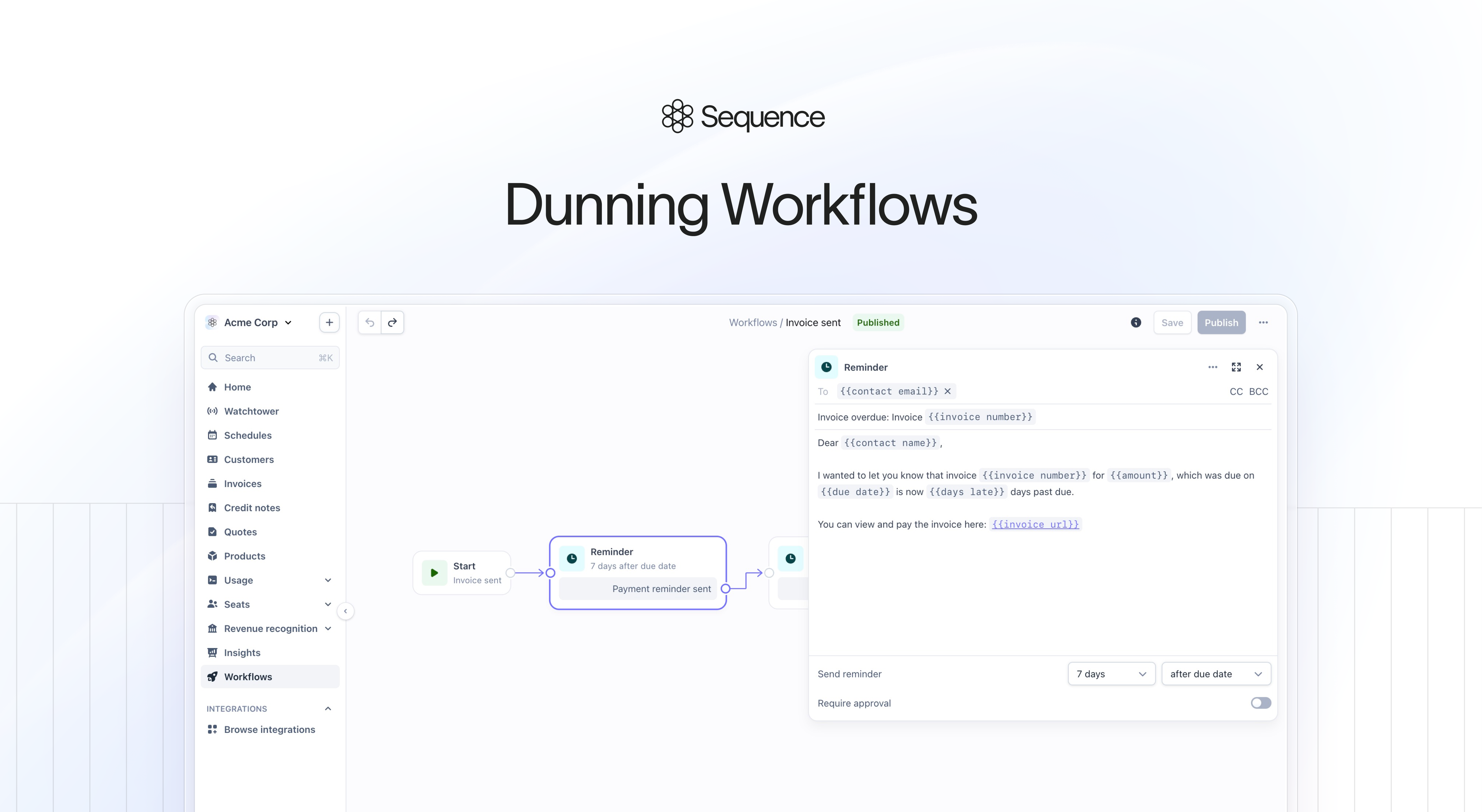This screenshot has width=1482, height=812.
Task: Click the Revenue recognition bank icon
Action: click(x=212, y=629)
